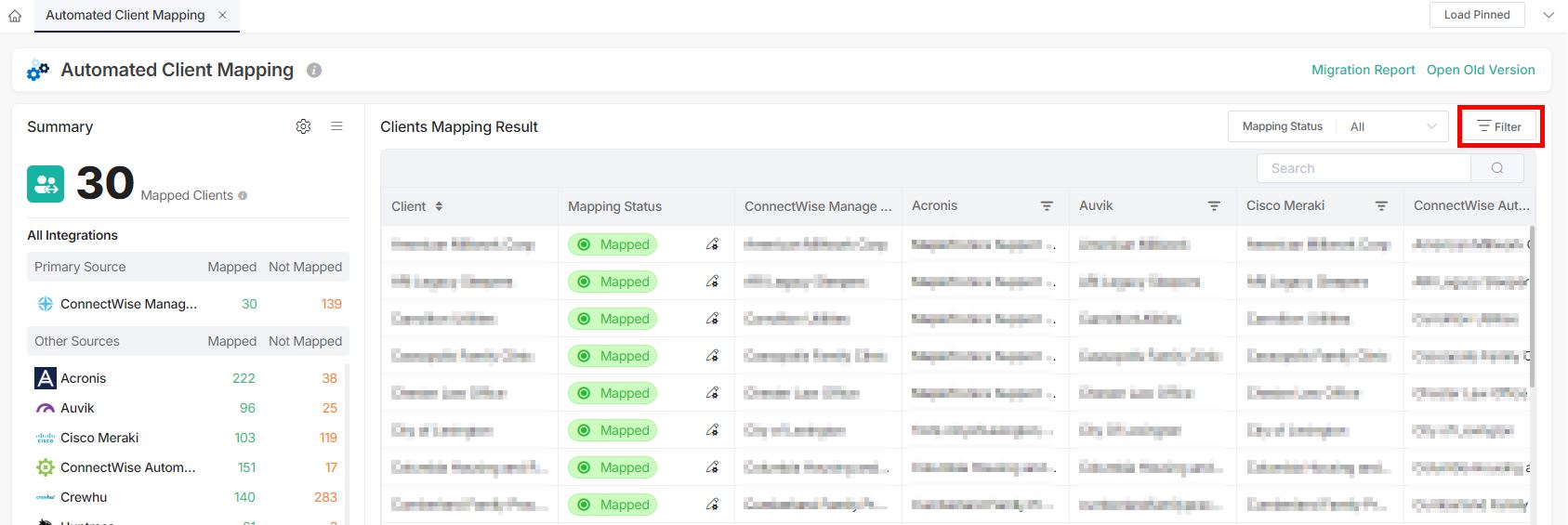1568x525 pixels.
Task: Click the search magnifier button
Action: pyautogui.click(x=1497, y=168)
